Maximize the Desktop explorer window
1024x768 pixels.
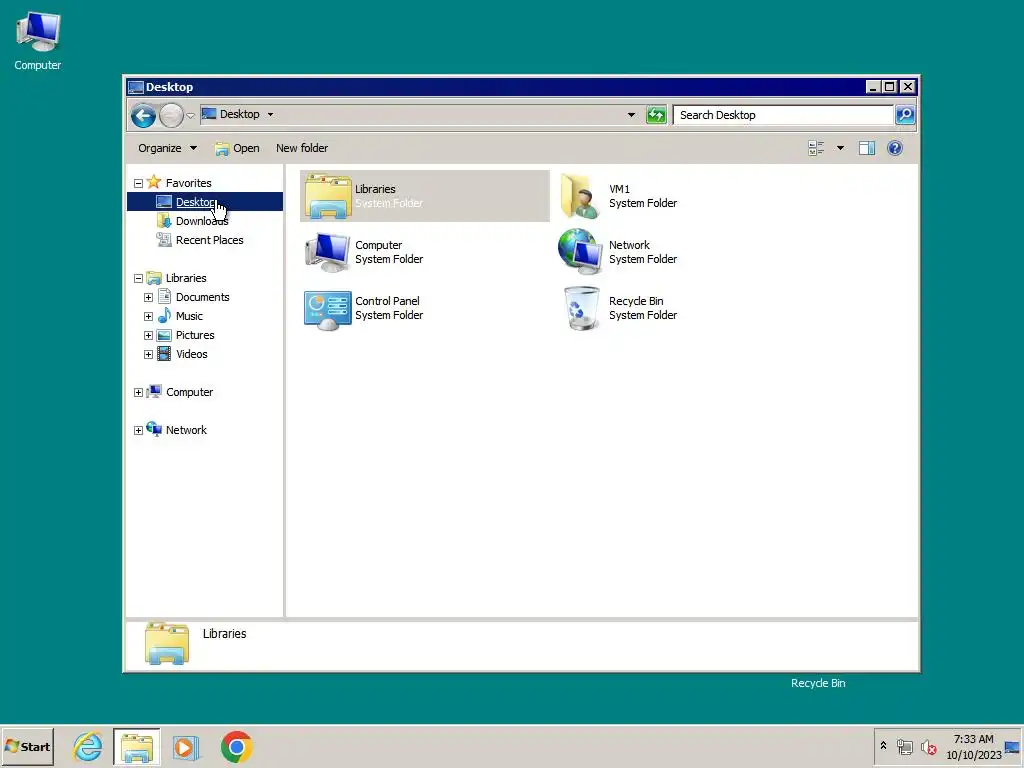[x=889, y=87]
